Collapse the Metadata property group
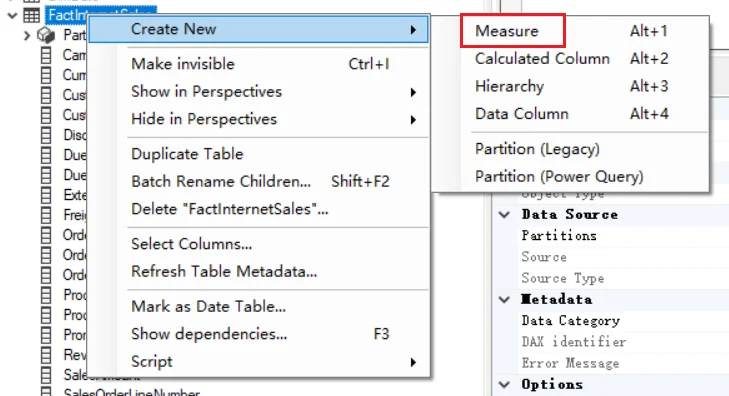This screenshot has height=396, width=729. click(504, 300)
